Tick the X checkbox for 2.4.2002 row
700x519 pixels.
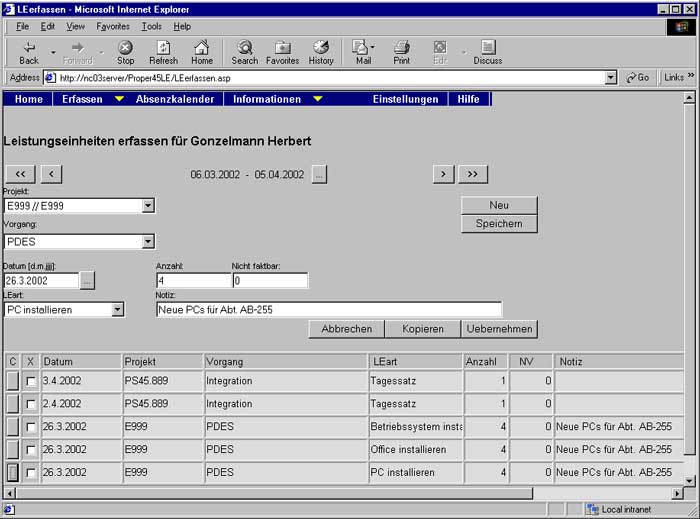pyautogui.click(x=30, y=403)
